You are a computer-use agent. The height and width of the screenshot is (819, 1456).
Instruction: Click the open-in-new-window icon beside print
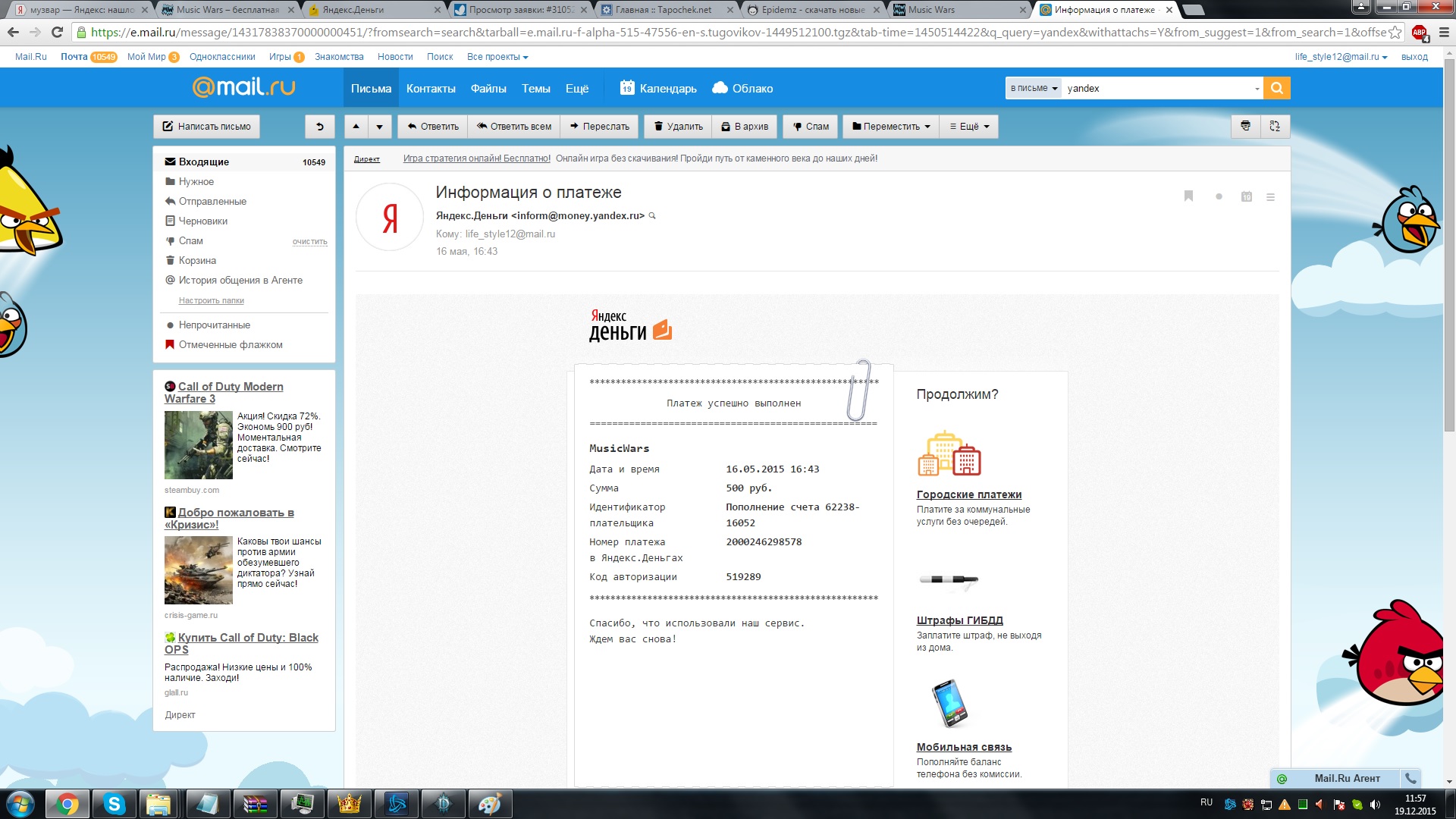(1275, 127)
